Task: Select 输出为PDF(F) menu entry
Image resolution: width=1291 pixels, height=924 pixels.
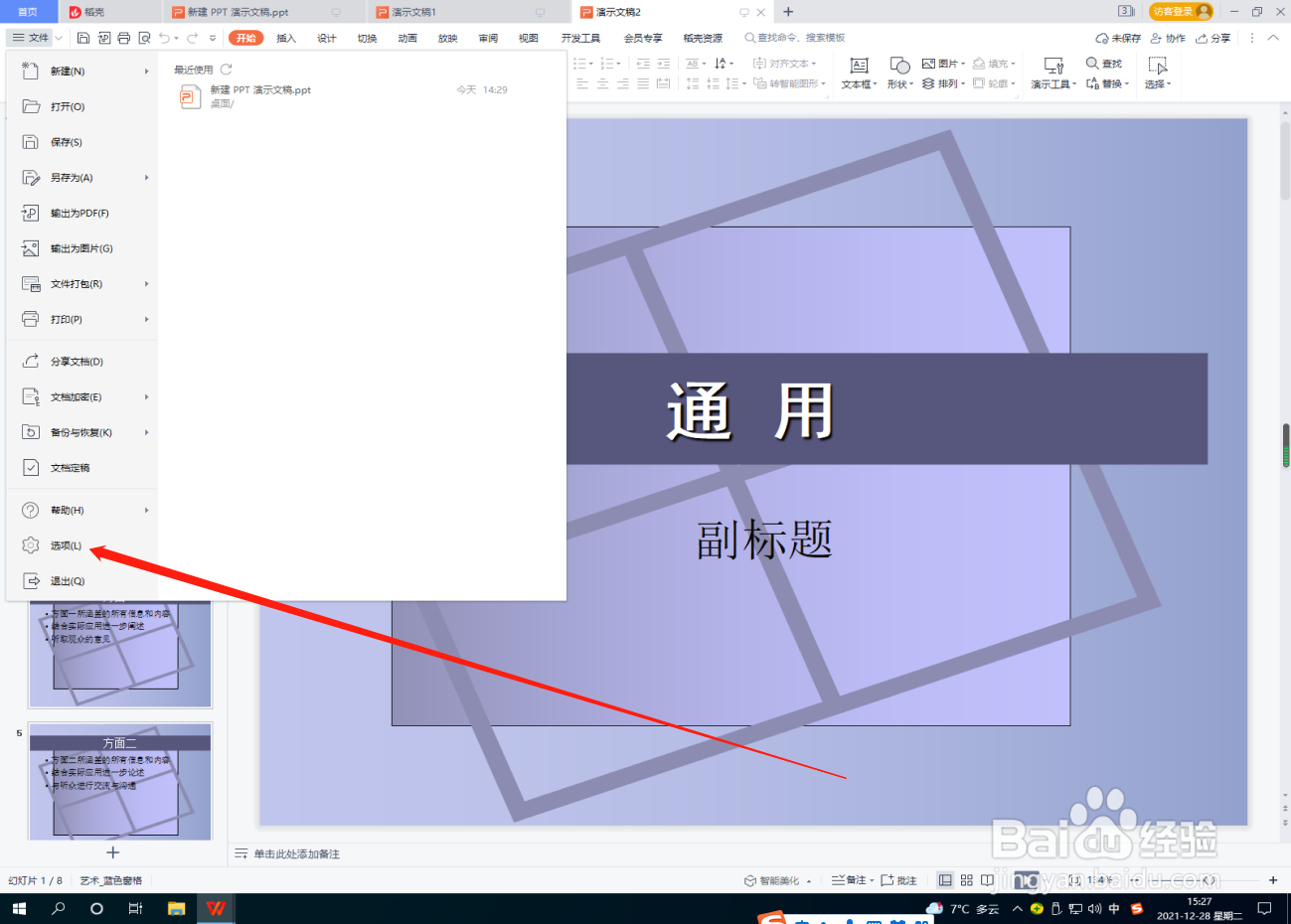Action: click(81, 213)
